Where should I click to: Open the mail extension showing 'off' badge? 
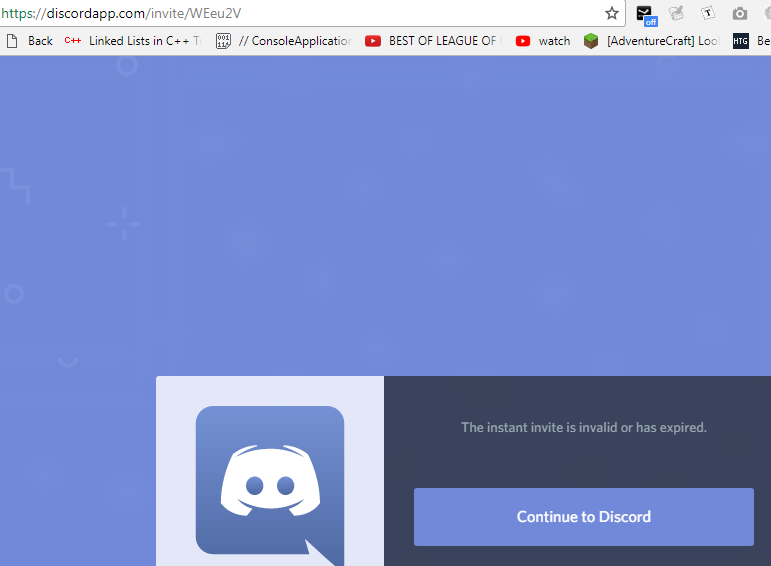[x=646, y=15]
